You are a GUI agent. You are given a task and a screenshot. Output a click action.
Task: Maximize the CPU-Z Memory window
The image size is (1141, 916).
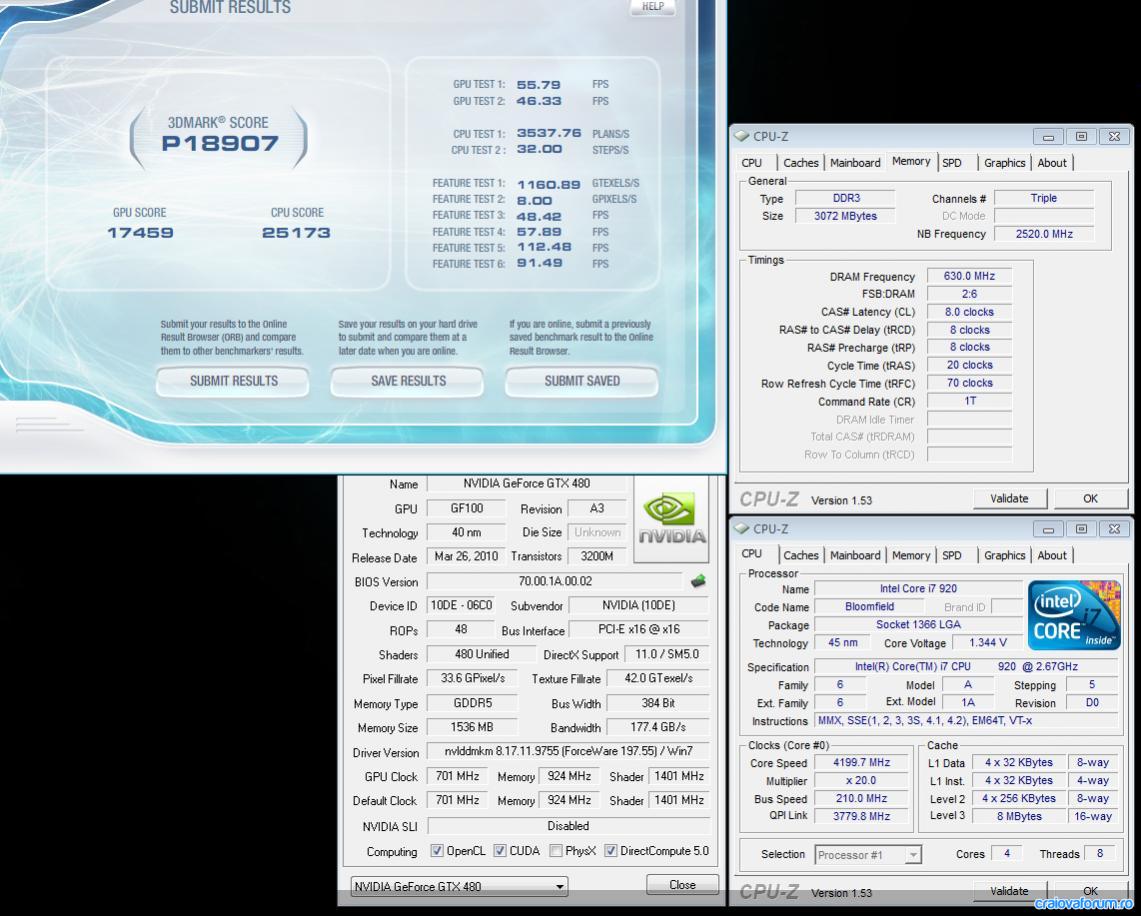coord(1081,136)
